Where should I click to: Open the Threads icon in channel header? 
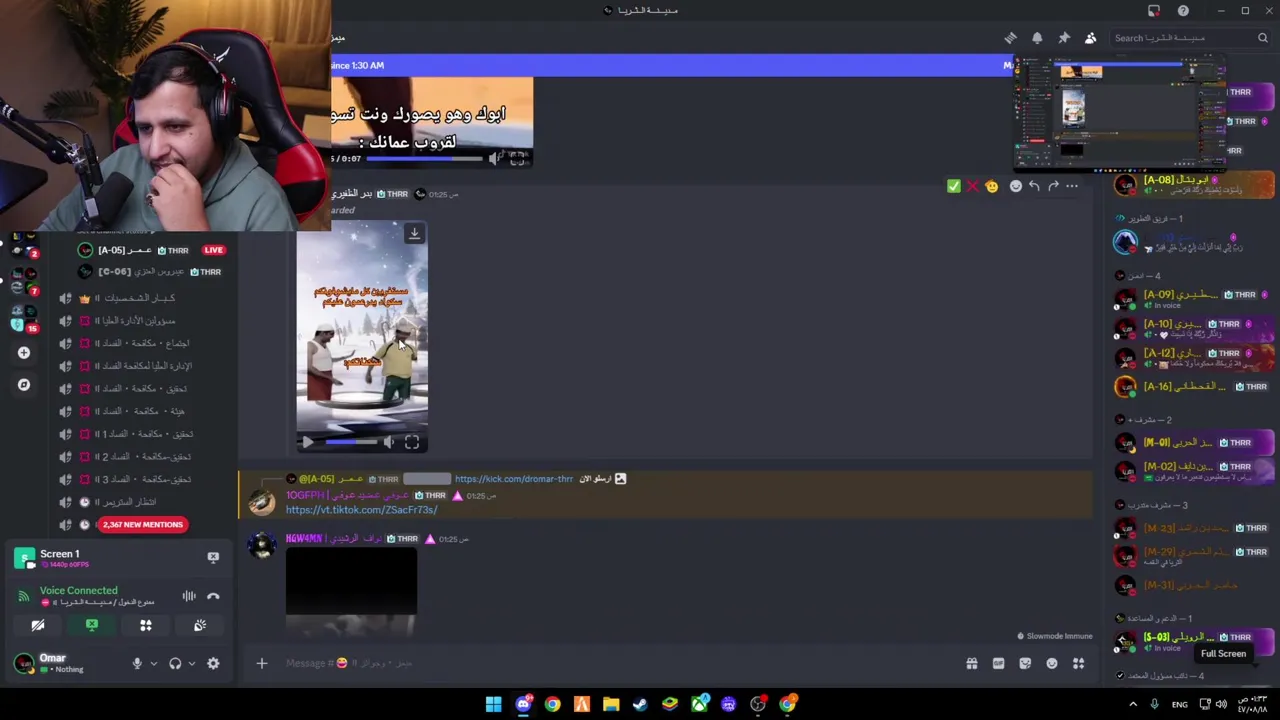(x=1010, y=38)
